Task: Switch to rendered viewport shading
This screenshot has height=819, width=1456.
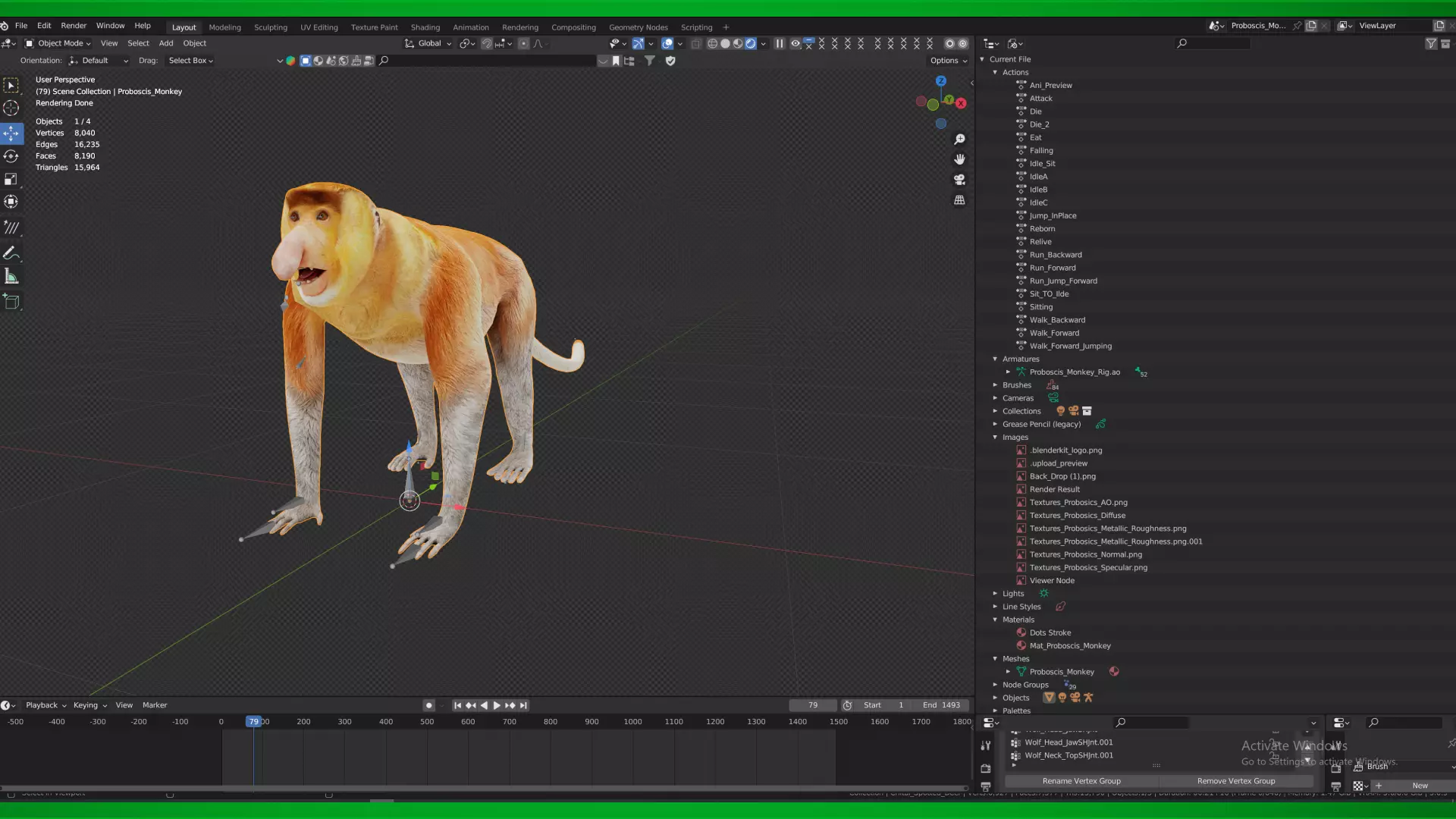Action: point(751,44)
